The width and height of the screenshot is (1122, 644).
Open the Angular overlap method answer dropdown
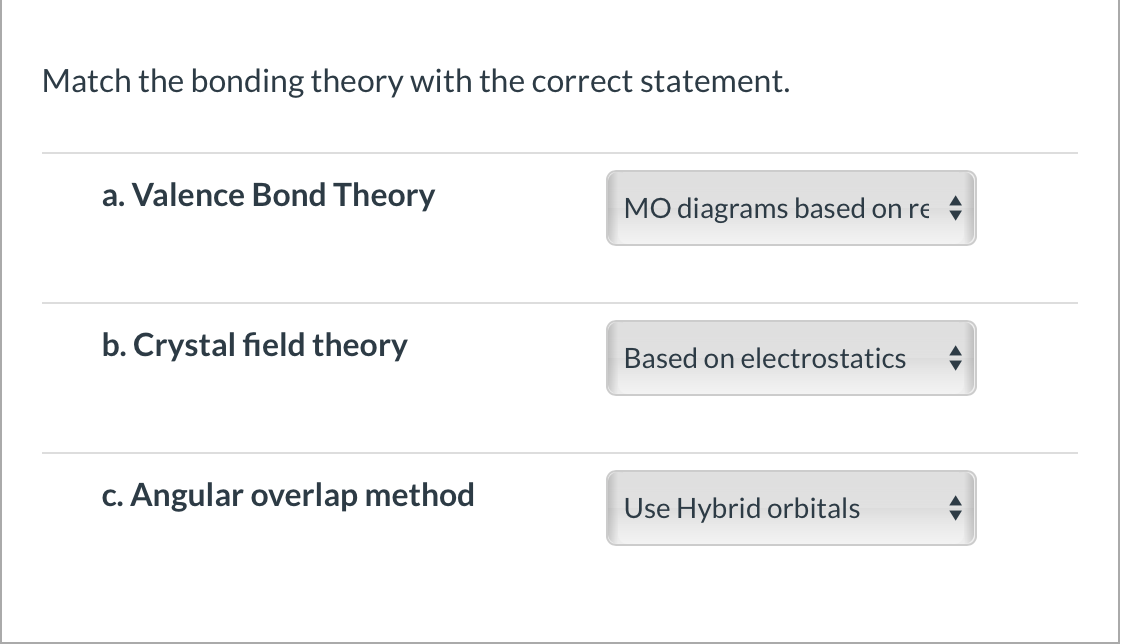(790, 508)
